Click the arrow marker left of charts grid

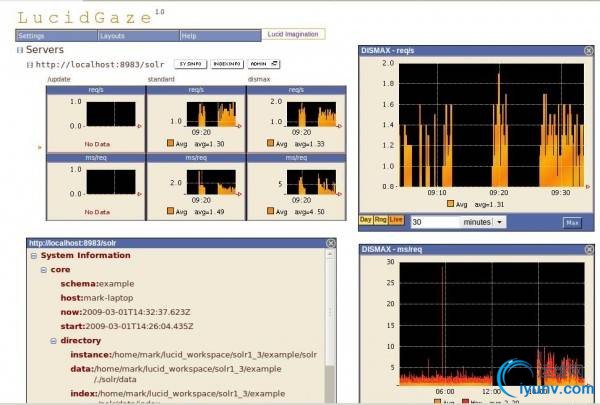(x=39, y=147)
